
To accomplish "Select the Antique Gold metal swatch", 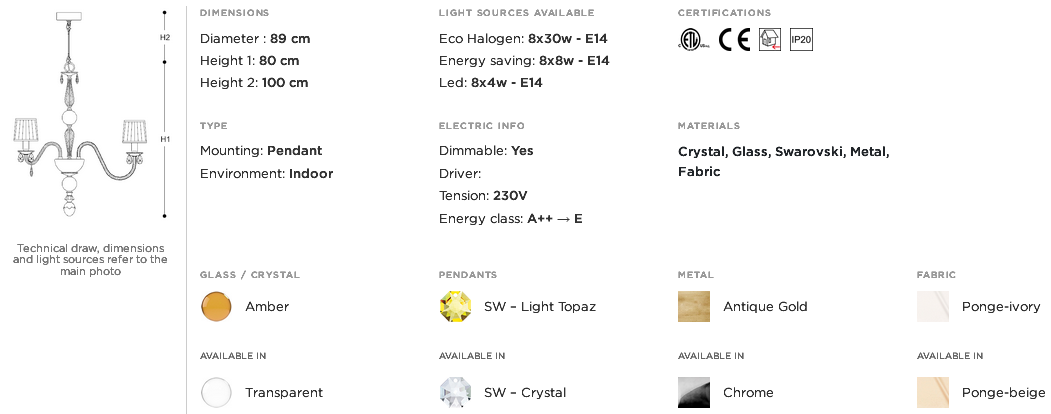I will (x=694, y=307).
